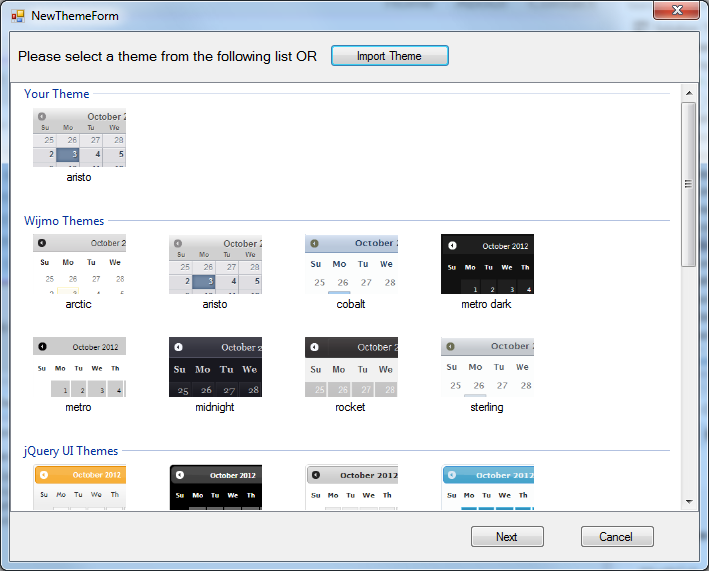Pick the blue-header jQuery UI theme thumbnail

(x=487, y=488)
